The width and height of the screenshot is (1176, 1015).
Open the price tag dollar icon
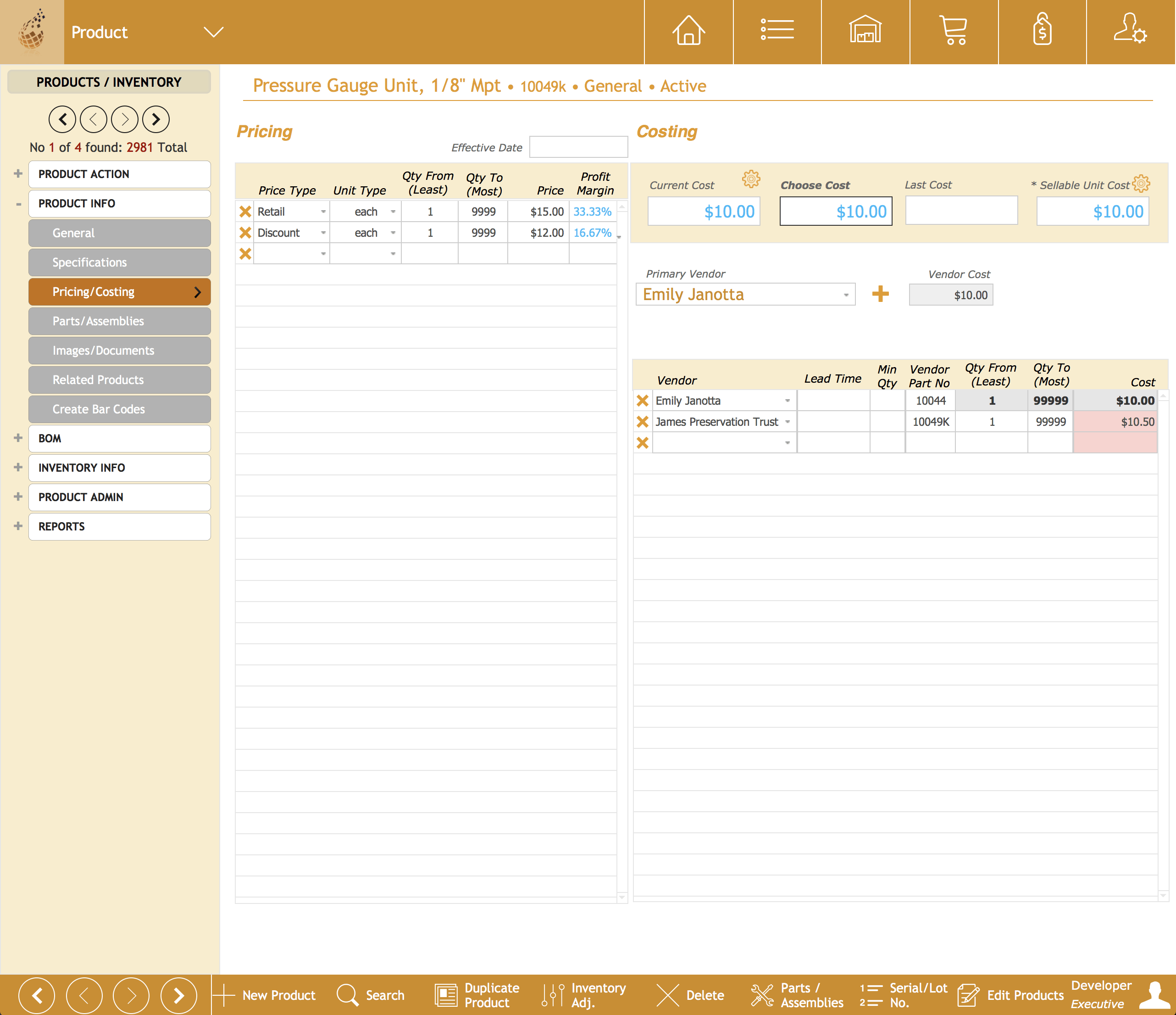[x=1042, y=29]
